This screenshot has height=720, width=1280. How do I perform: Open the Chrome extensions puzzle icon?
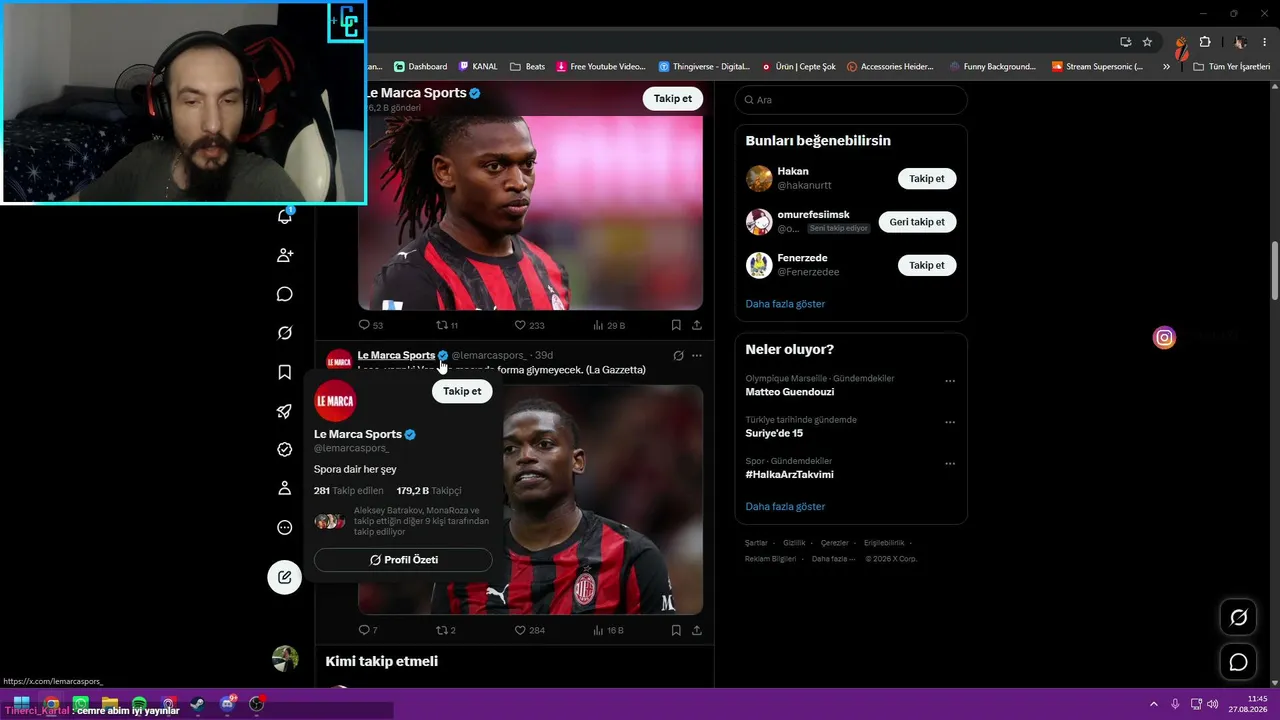[1205, 42]
